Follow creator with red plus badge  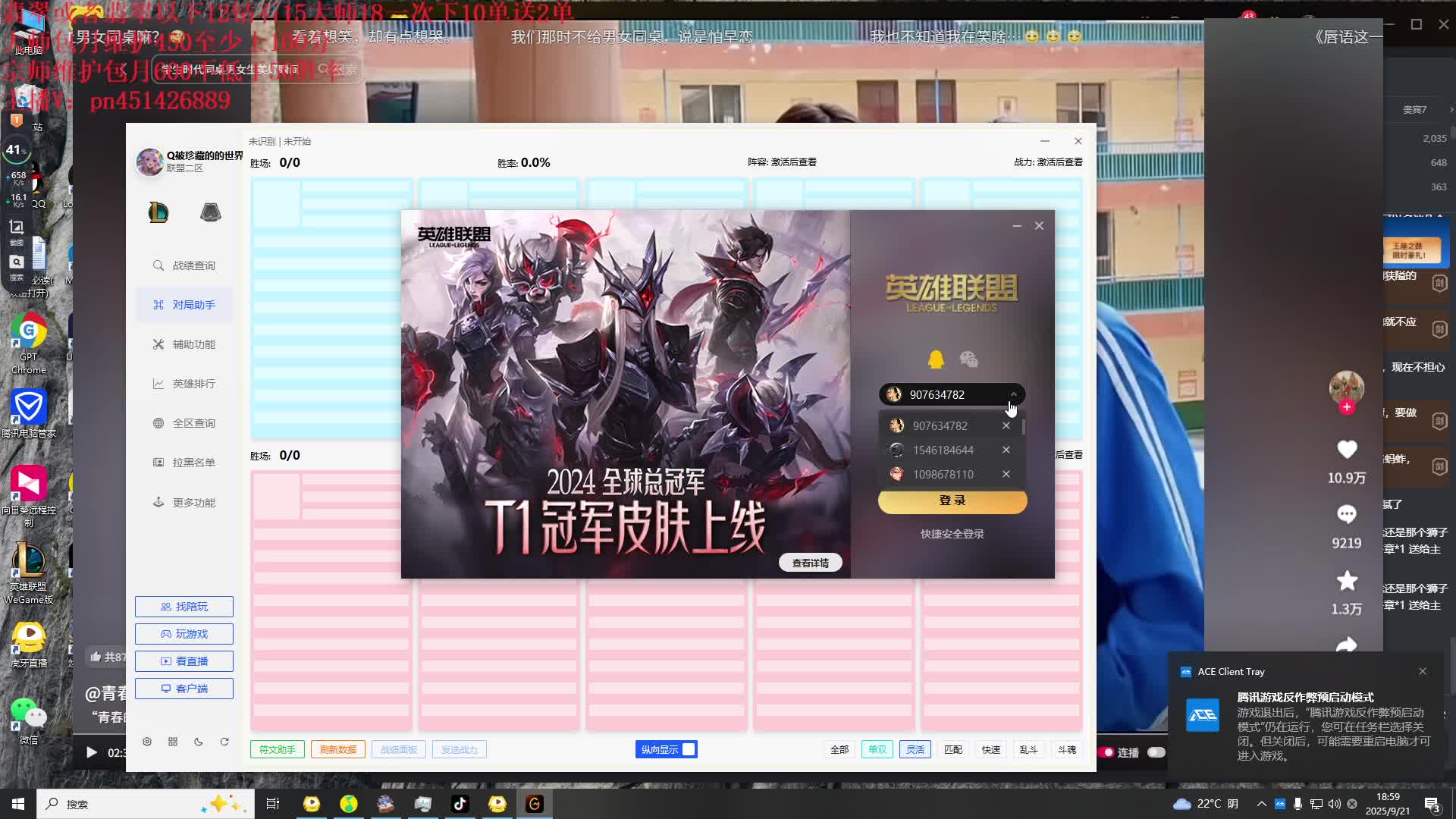tap(1347, 407)
